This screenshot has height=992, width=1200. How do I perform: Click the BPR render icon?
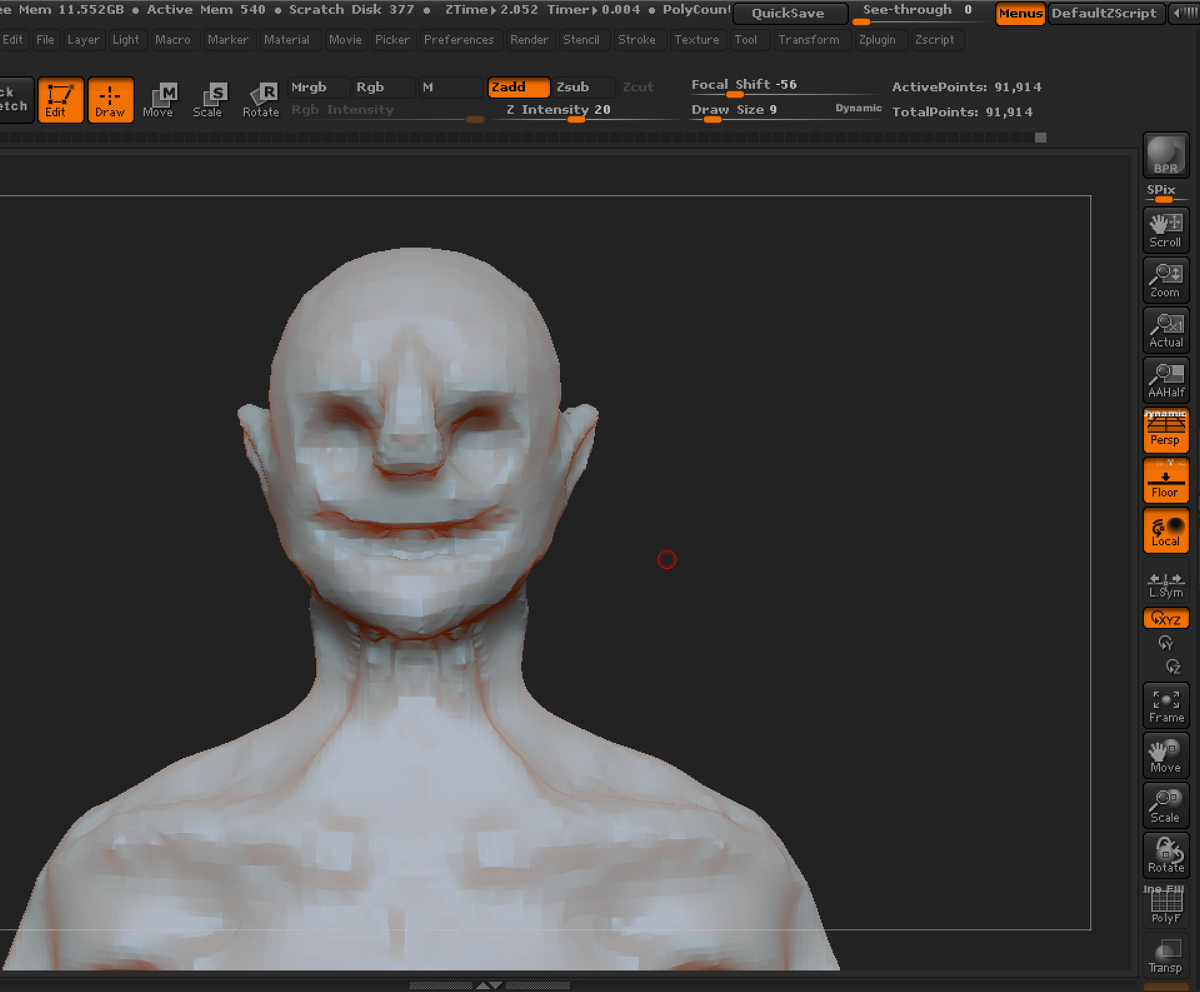coord(1166,155)
